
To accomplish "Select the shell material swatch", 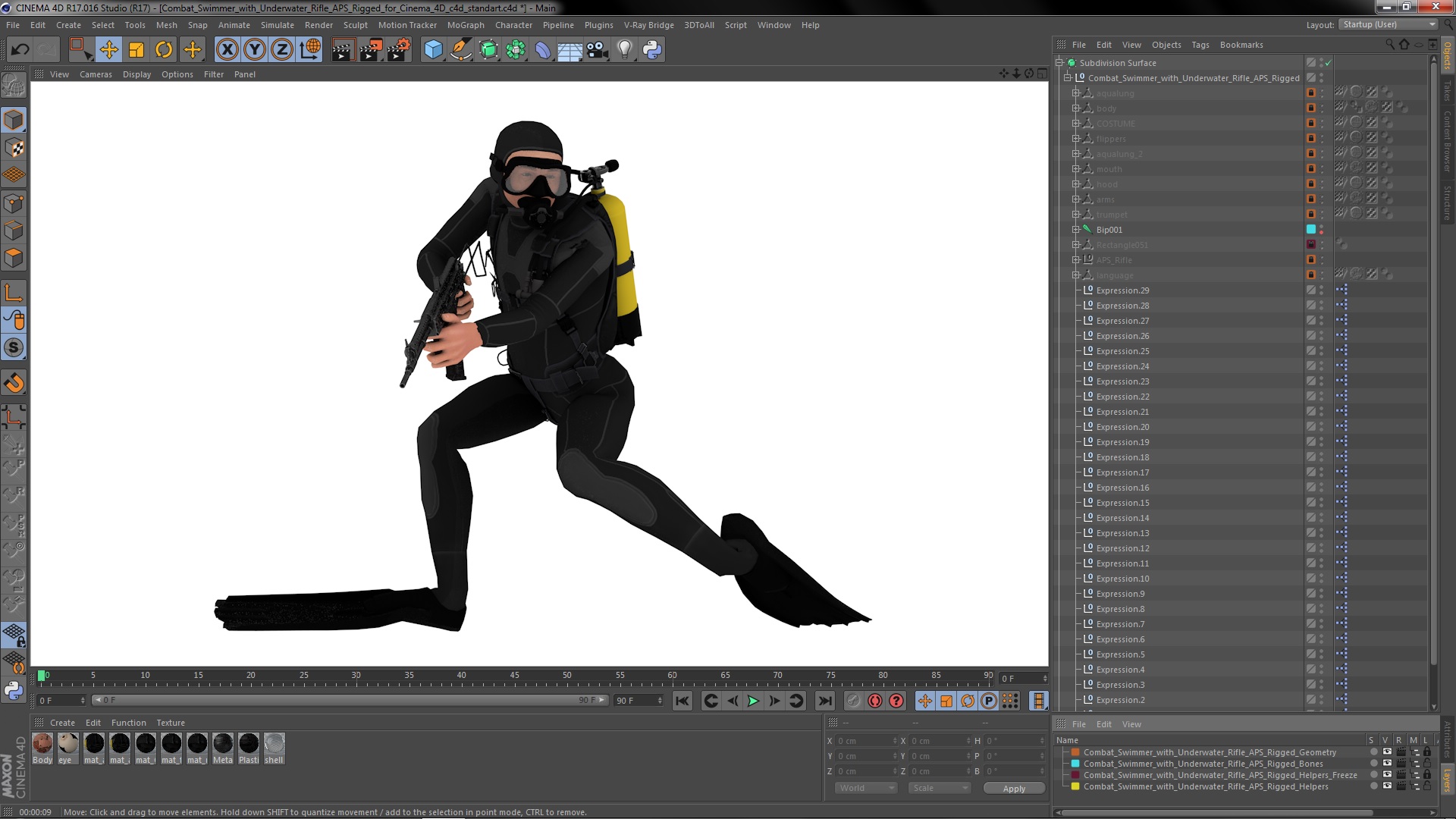I will coord(274,748).
